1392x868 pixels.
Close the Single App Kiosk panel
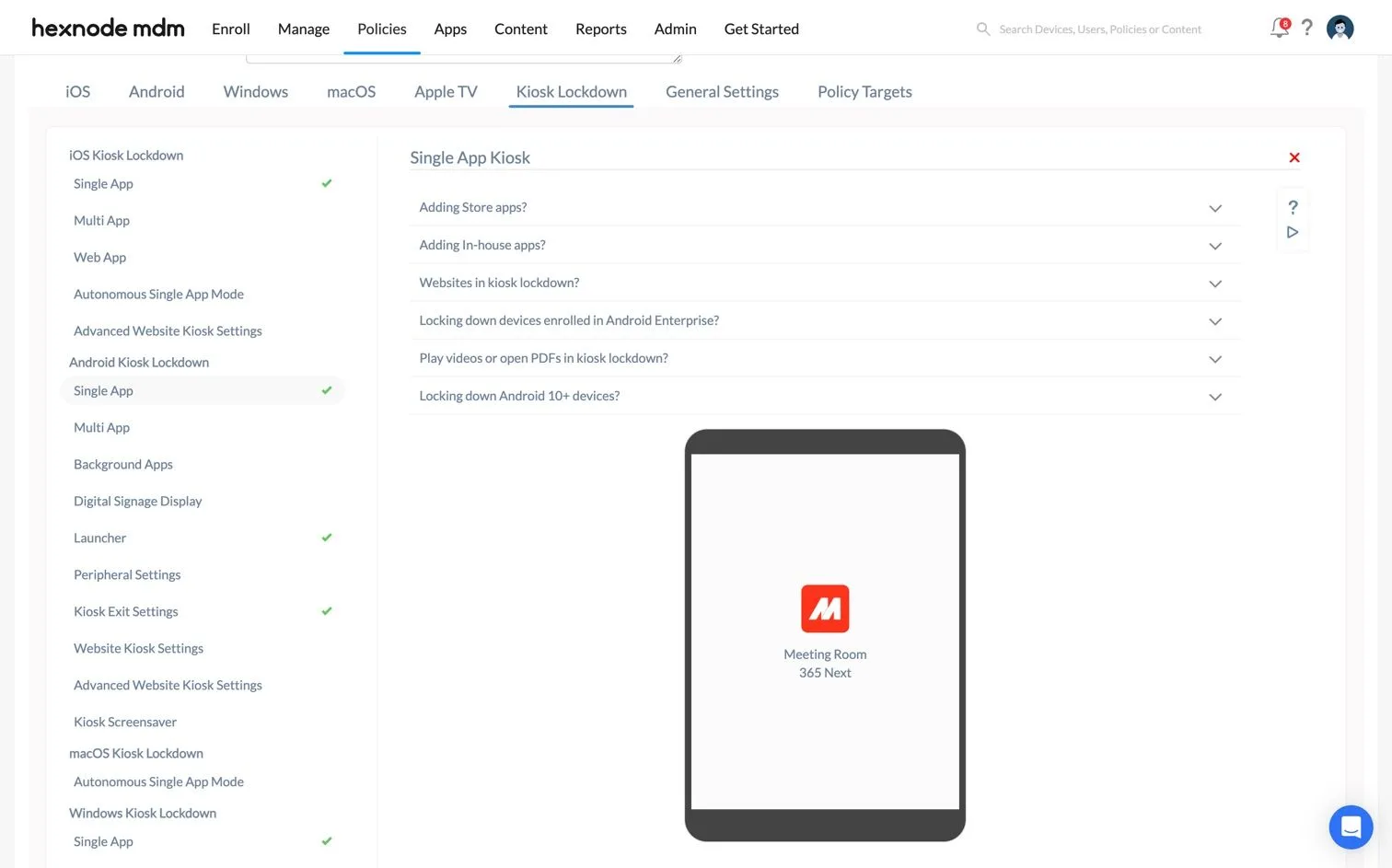point(1294,157)
